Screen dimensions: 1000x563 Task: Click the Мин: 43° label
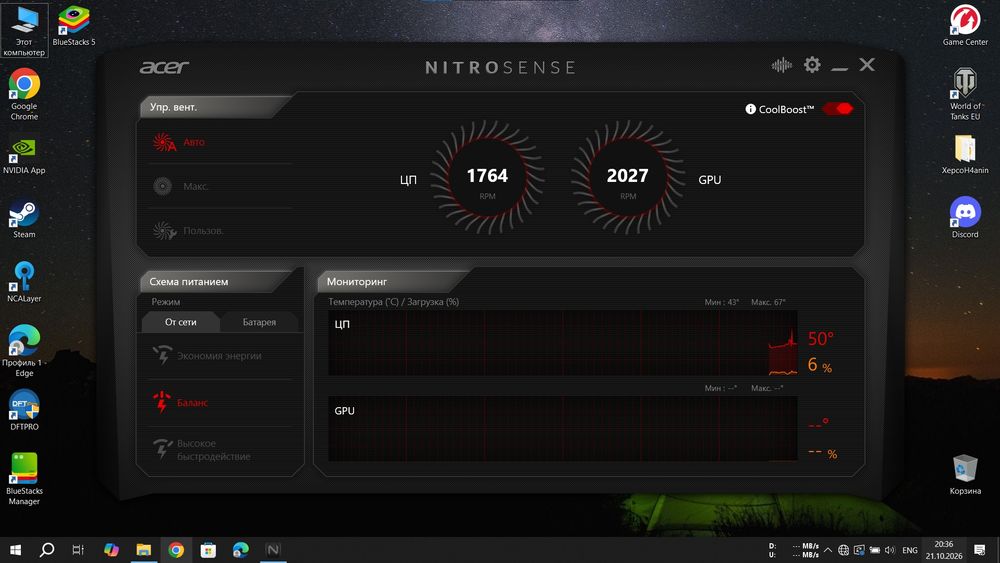click(x=722, y=302)
